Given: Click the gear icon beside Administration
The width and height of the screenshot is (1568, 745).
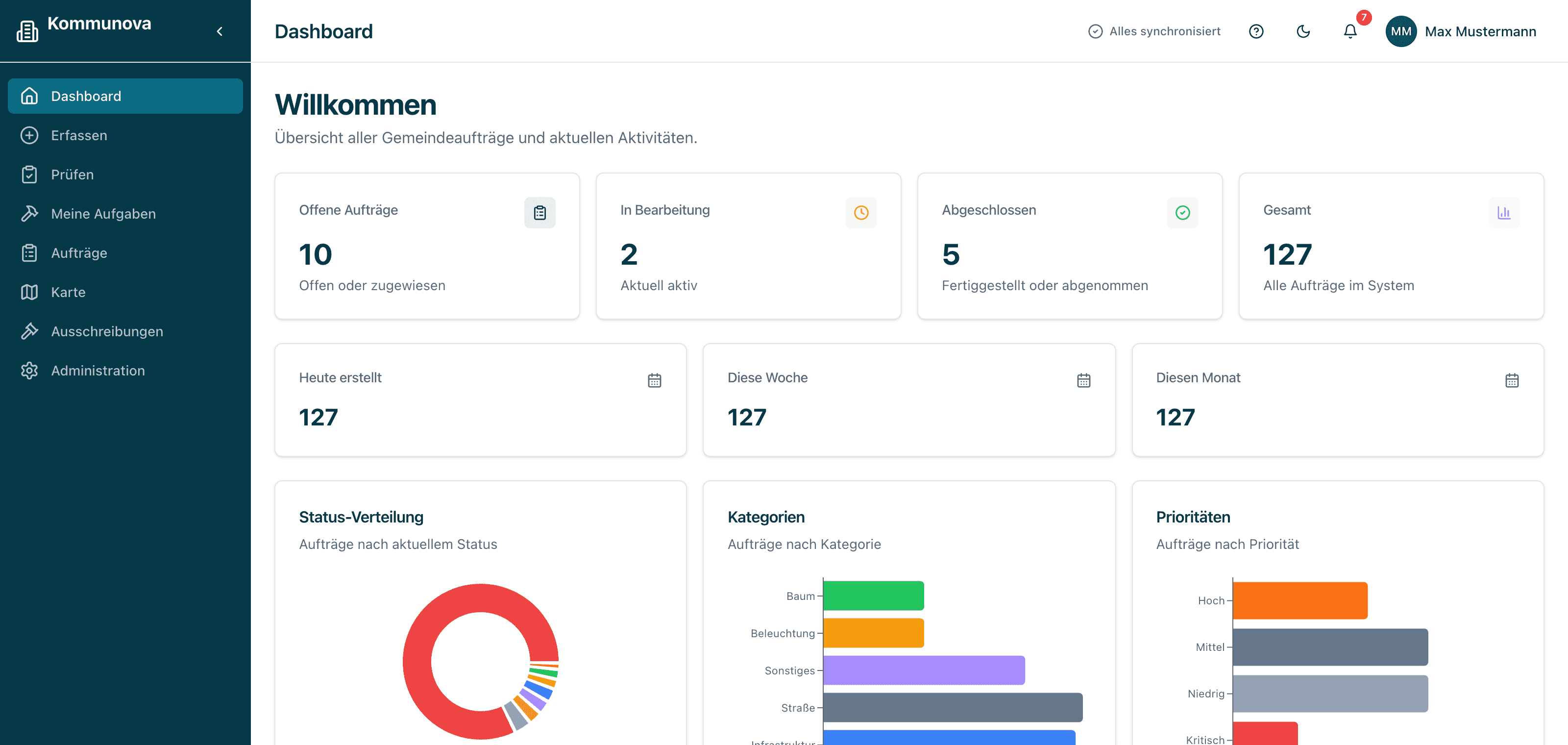Looking at the screenshot, I should pos(29,371).
